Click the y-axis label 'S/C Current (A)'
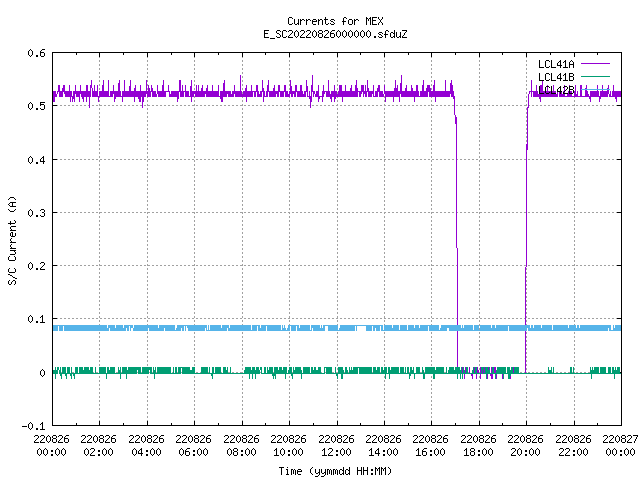Viewport: 640px width, 480px height. 12,240
